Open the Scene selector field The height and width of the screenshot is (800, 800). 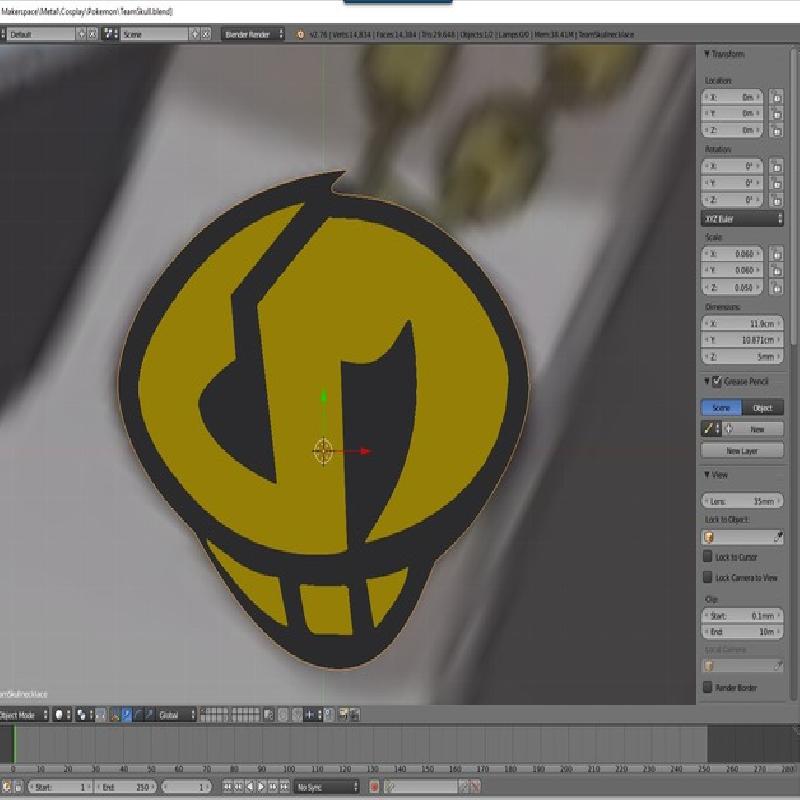click(x=155, y=34)
